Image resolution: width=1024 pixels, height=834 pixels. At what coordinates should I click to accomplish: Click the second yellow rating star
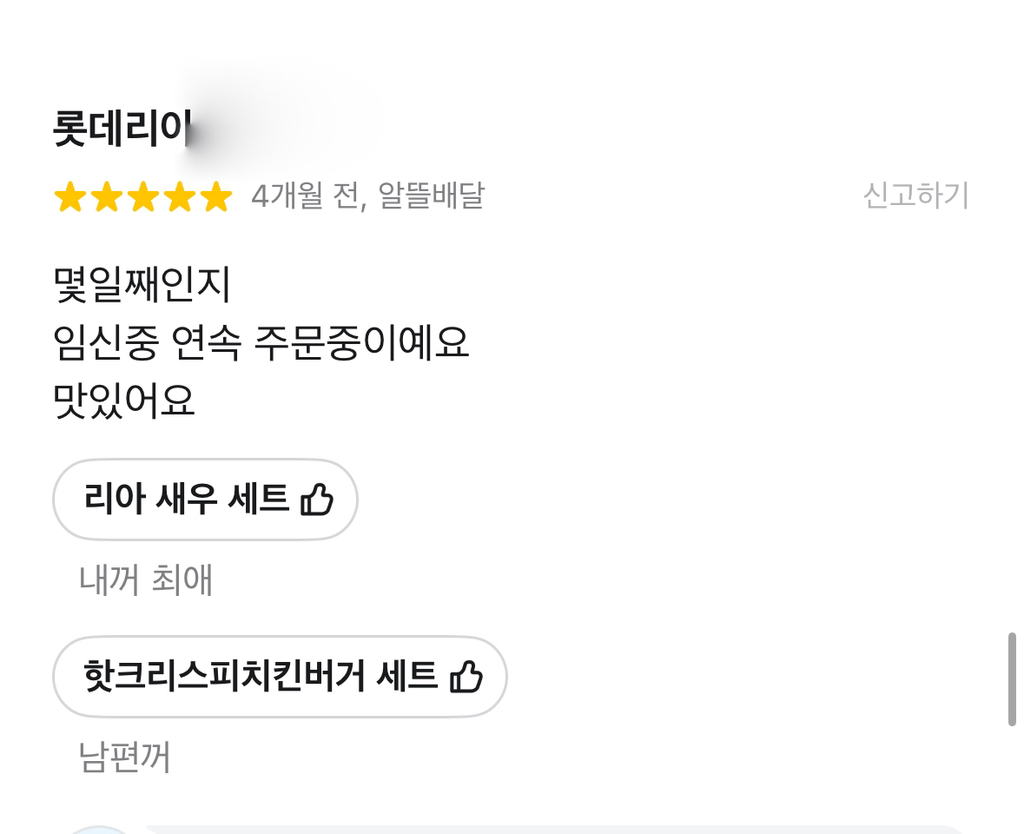106,197
